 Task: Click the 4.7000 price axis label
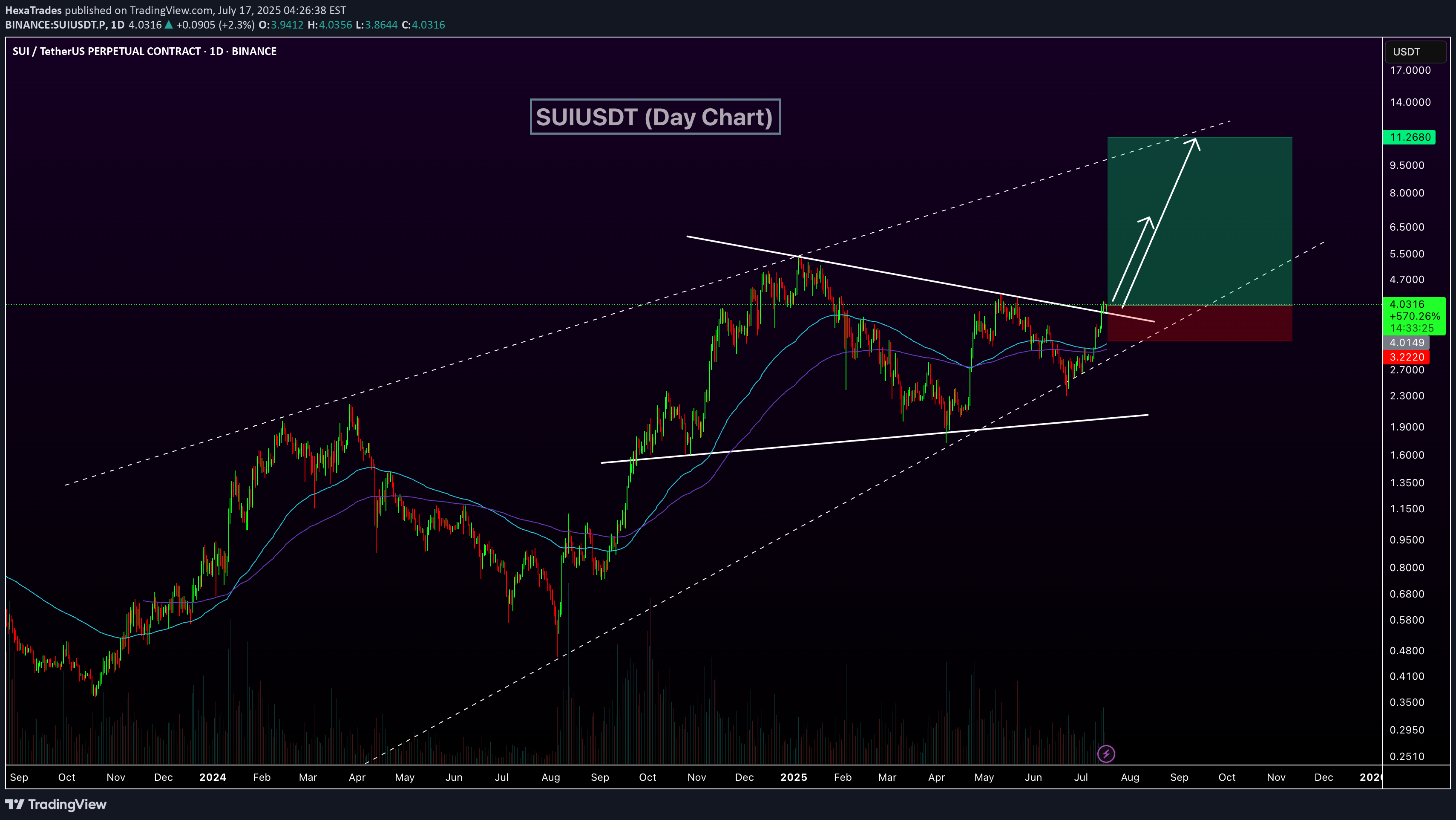1407,279
